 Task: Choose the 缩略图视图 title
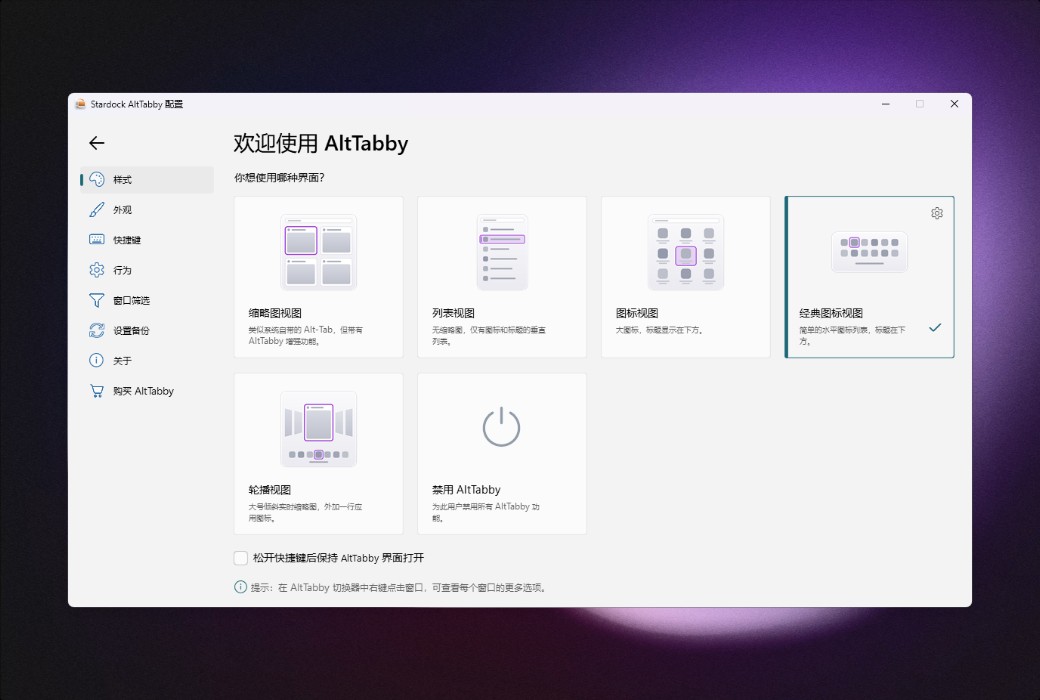275,313
